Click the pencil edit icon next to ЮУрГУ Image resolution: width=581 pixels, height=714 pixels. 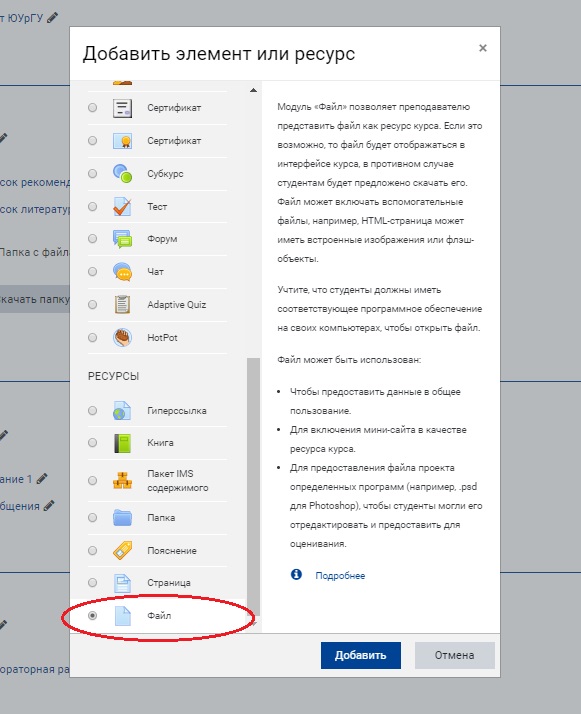pyautogui.click(x=53, y=18)
